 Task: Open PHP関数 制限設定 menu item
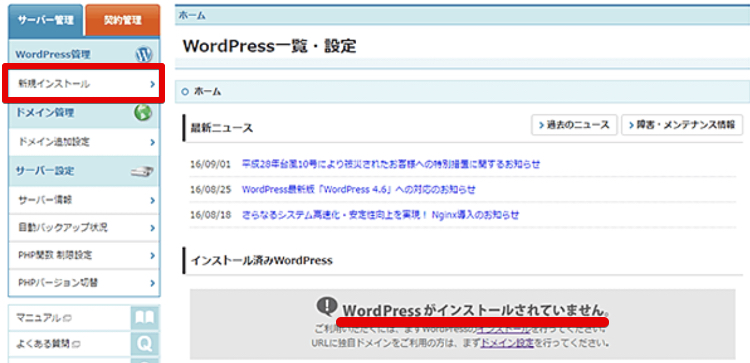click(84, 255)
